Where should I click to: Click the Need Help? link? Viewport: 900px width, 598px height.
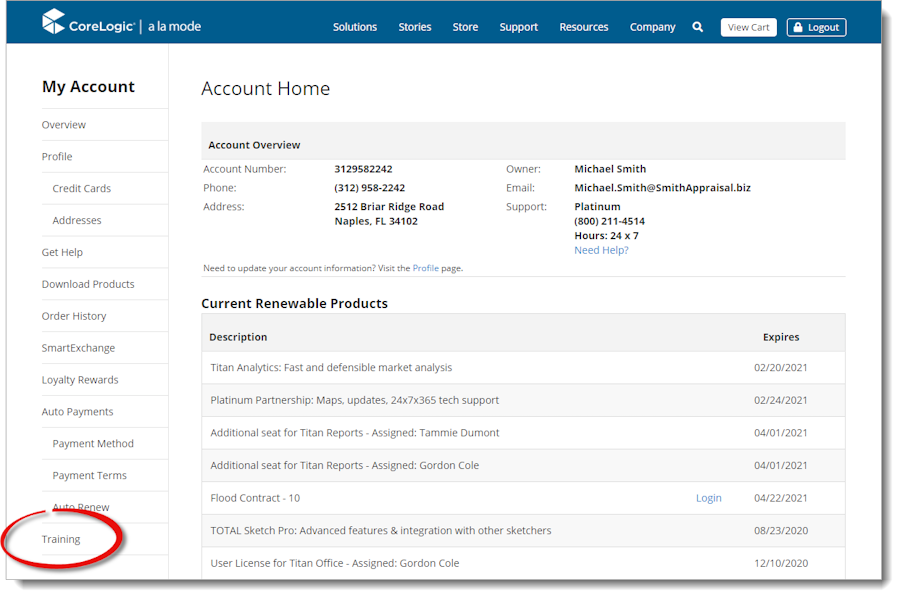pyautogui.click(x=602, y=250)
